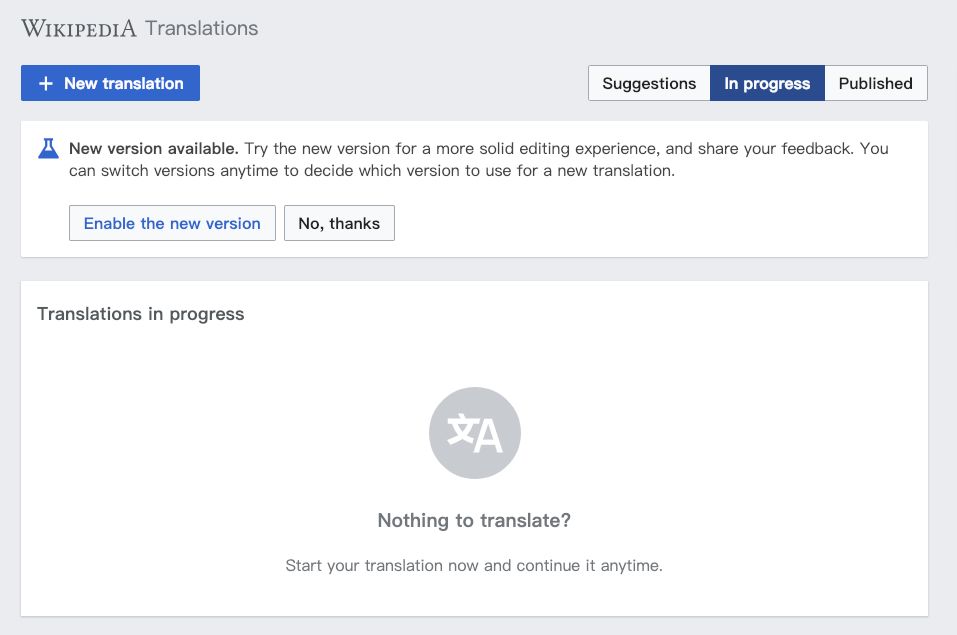This screenshot has width=957, height=635.
Task: Click the gray language translate icon
Action: click(475, 433)
